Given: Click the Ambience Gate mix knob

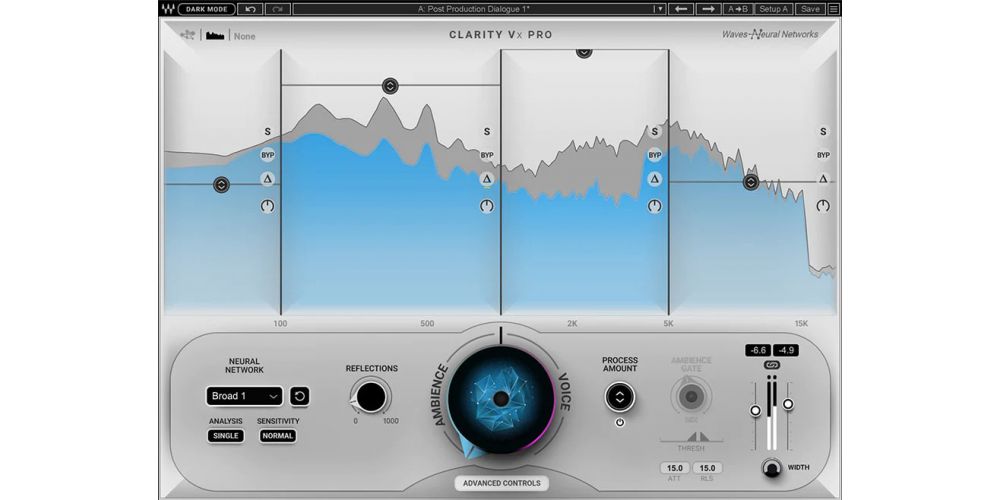Looking at the screenshot, I should coord(691,397).
